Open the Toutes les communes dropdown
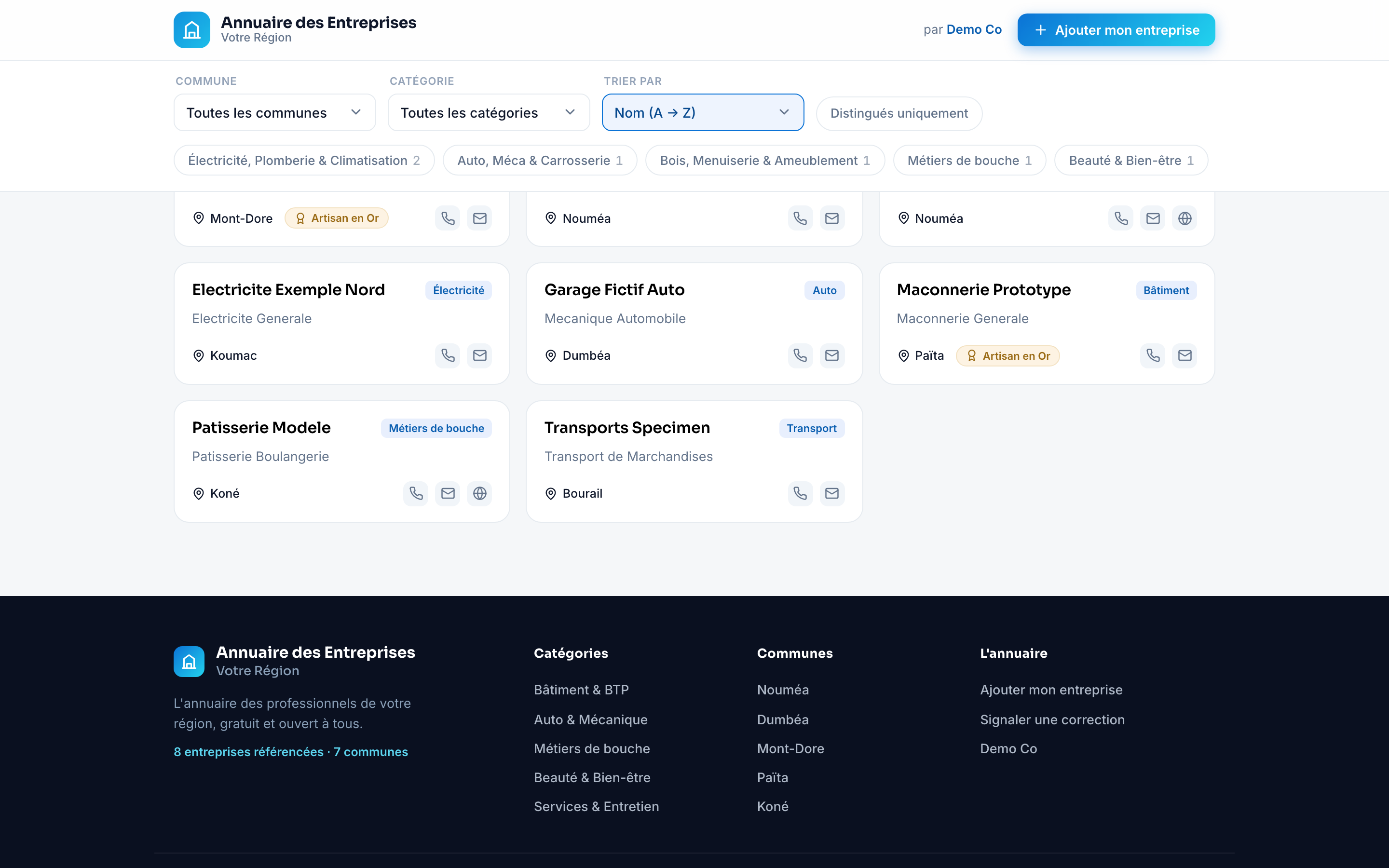This screenshot has height=868, width=1389. (274, 112)
